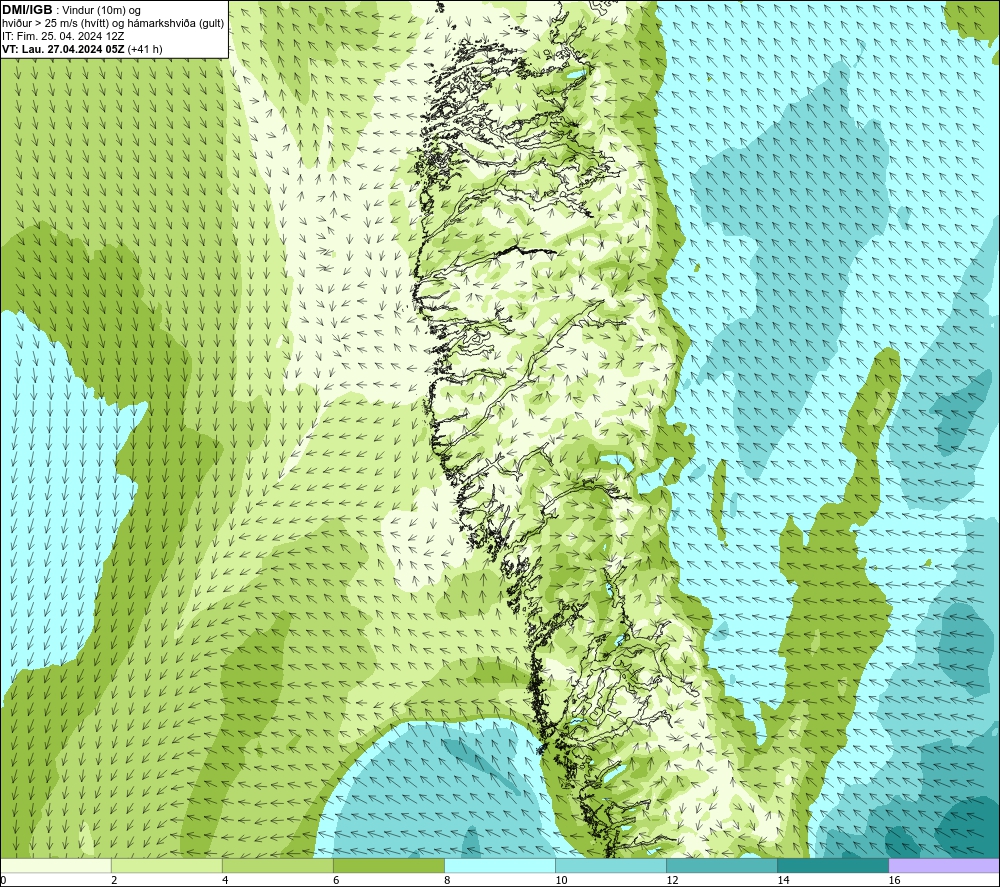Click the "0" scale label

4,880
